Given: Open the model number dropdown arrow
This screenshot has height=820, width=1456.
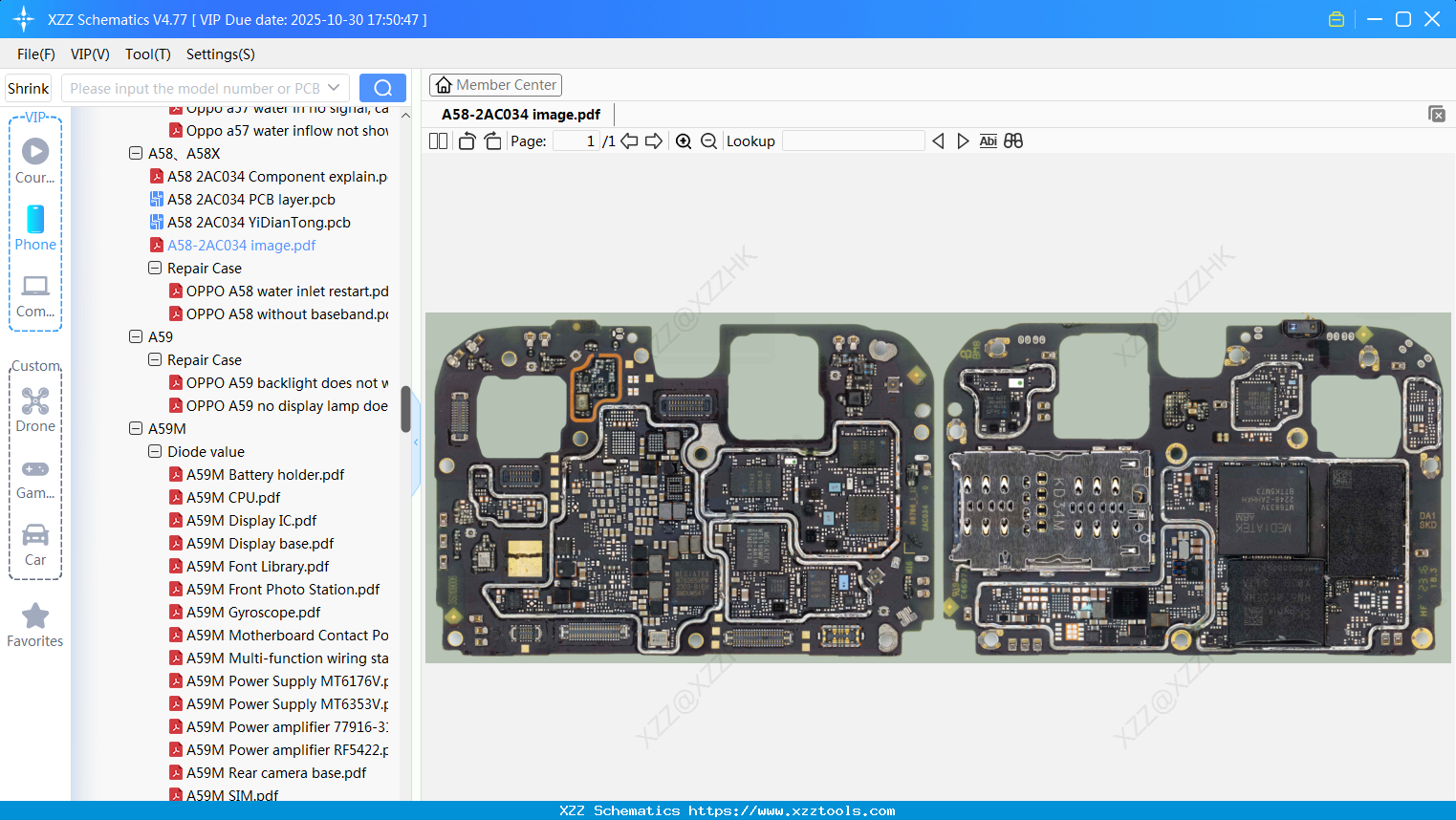Looking at the screenshot, I should tap(334, 88).
